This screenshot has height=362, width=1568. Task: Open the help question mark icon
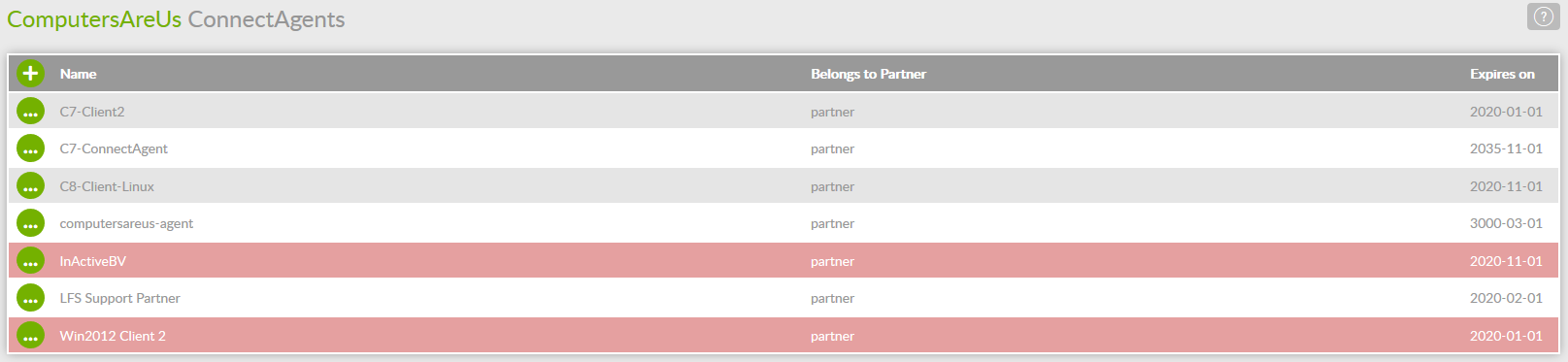click(1543, 16)
